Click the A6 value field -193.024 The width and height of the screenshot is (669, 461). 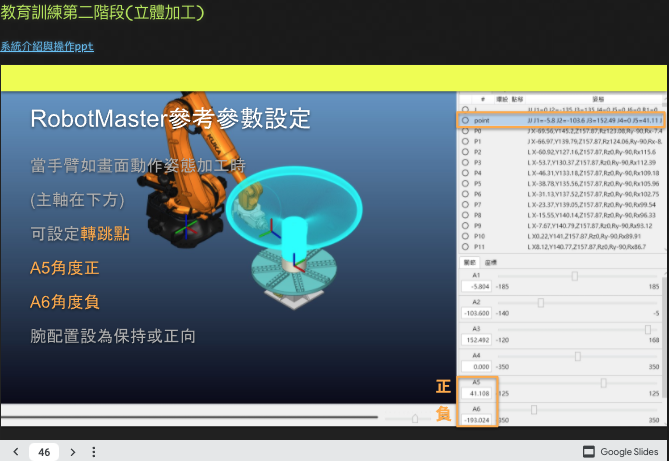point(476,420)
